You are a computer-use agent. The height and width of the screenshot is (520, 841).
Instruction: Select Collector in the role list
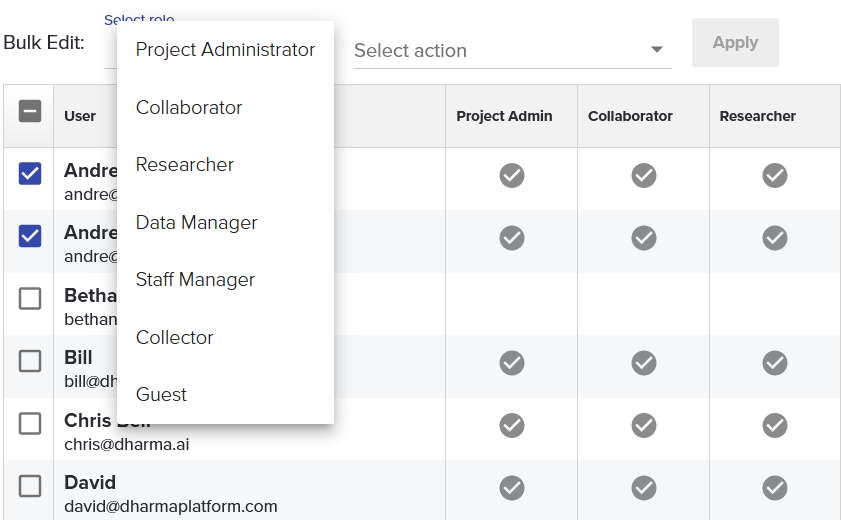point(175,338)
